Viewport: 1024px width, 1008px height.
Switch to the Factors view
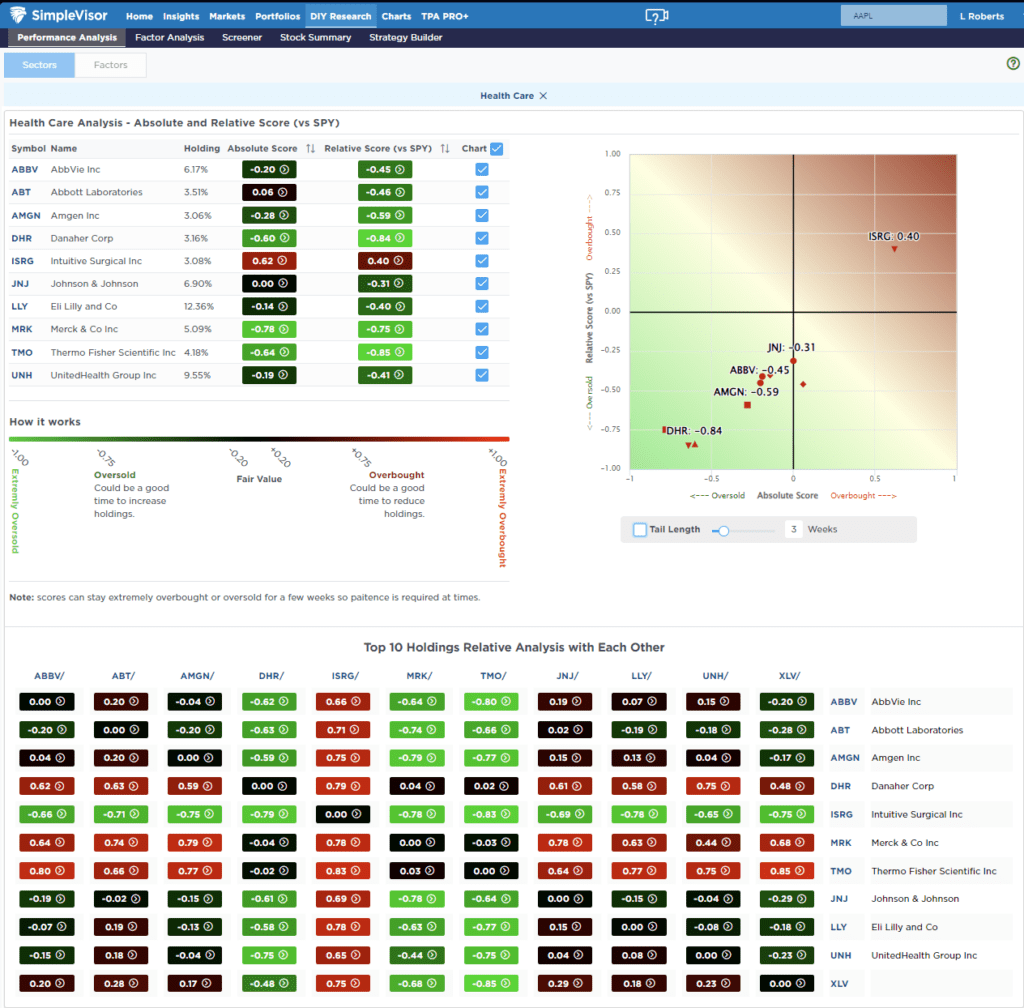110,63
